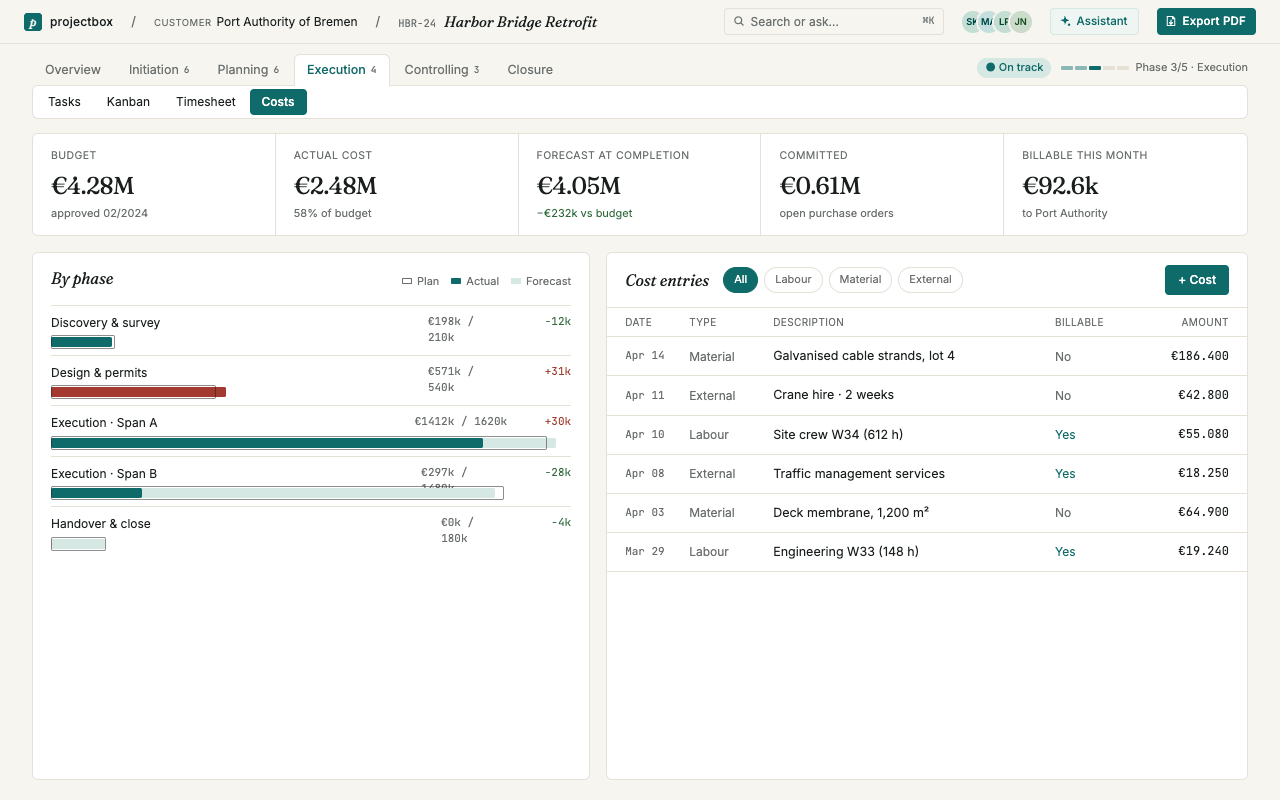Screen dimensions: 1280x800
Task: Open customer Port Authority of Bremen
Action: click(287, 22)
